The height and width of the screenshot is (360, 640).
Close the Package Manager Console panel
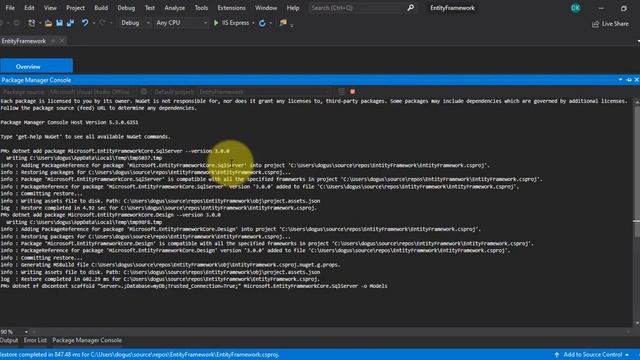pyautogui.click(x=636, y=80)
